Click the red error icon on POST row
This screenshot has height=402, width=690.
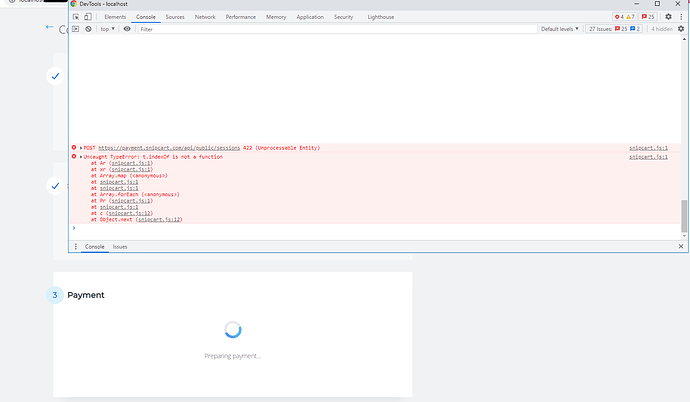click(74, 147)
